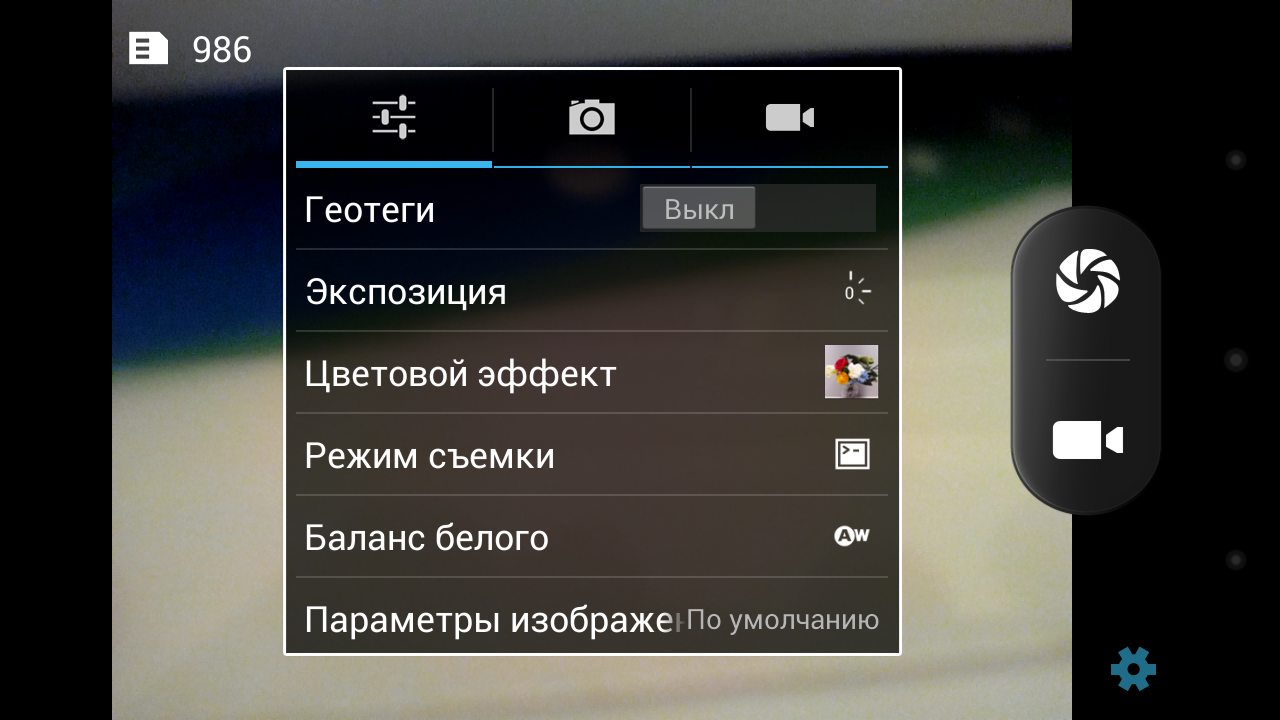Open the exposure dial icon showing 0
The image size is (1280, 720).
(x=855, y=290)
